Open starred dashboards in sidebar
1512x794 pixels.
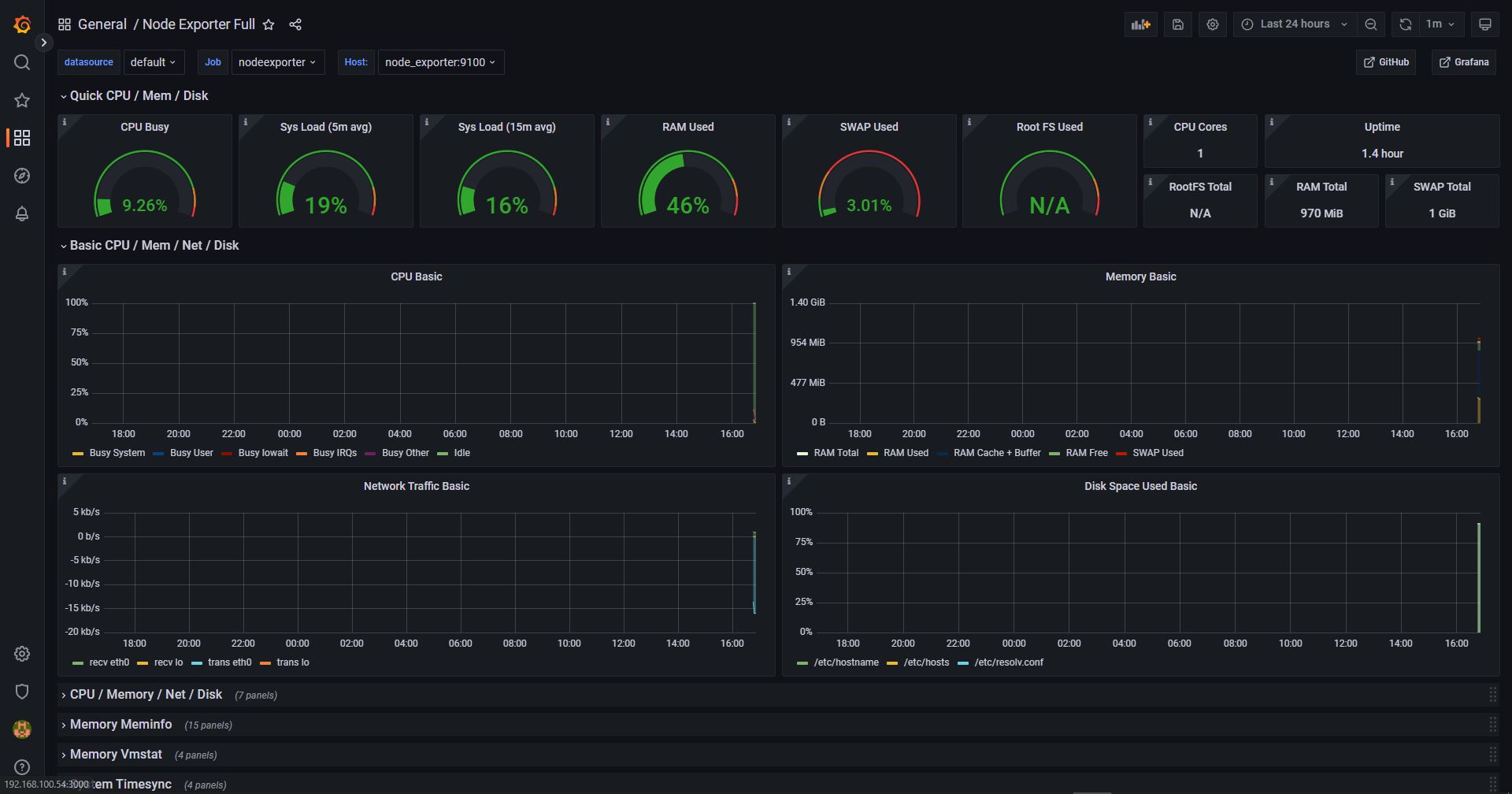22,100
